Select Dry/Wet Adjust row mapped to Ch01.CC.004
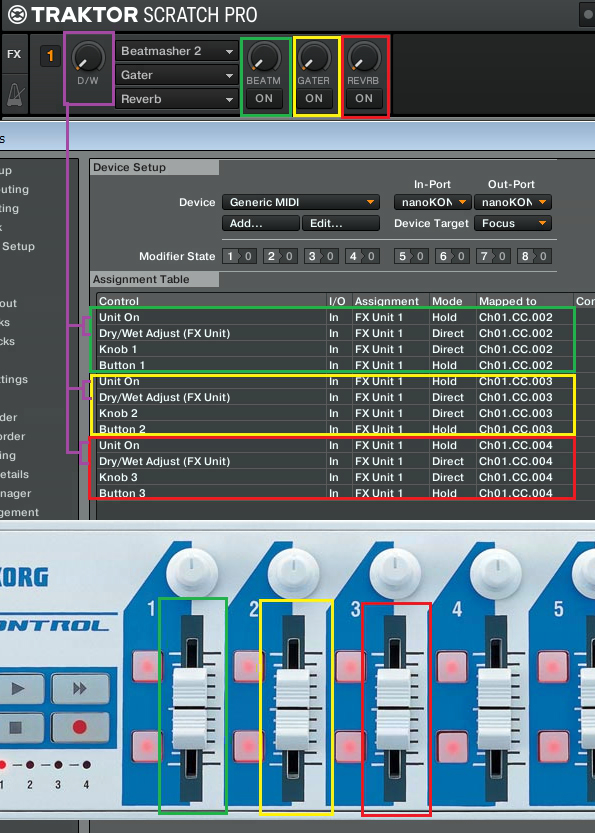This screenshot has width=595, height=833. (x=335, y=461)
